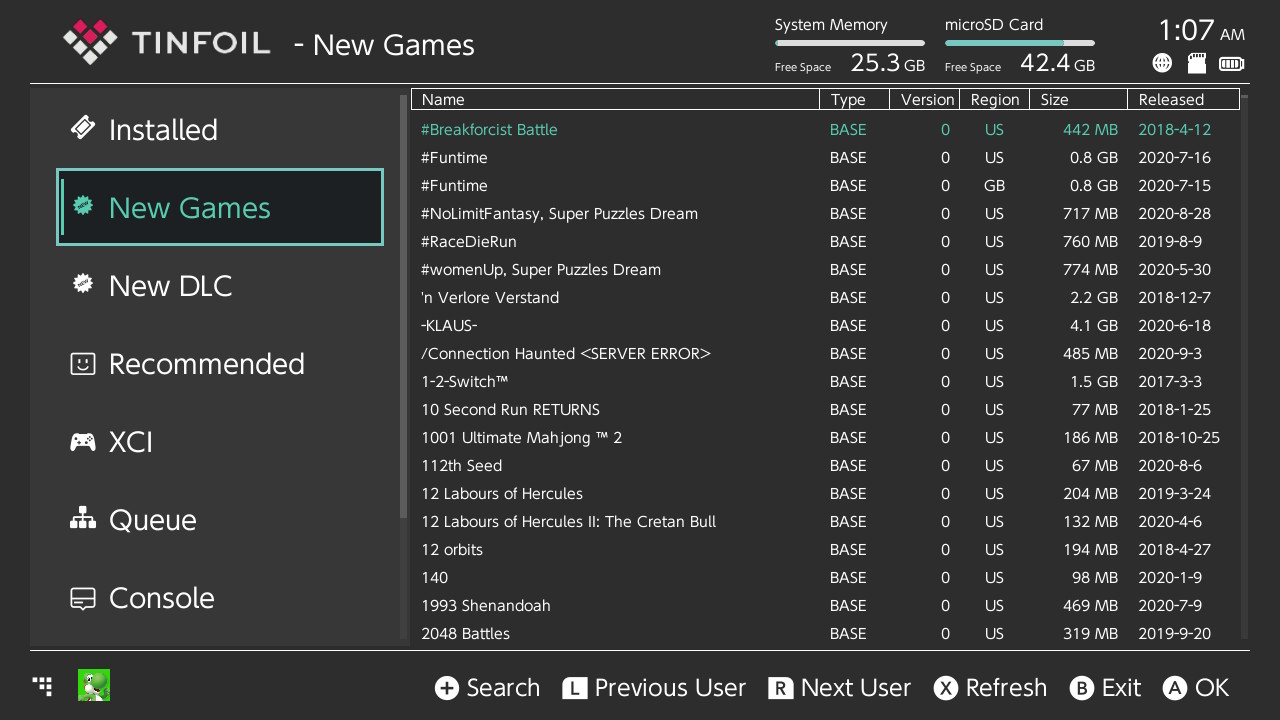
Task: Select /Connection Haunted <SERVER ERROR>
Action: [826, 353]
